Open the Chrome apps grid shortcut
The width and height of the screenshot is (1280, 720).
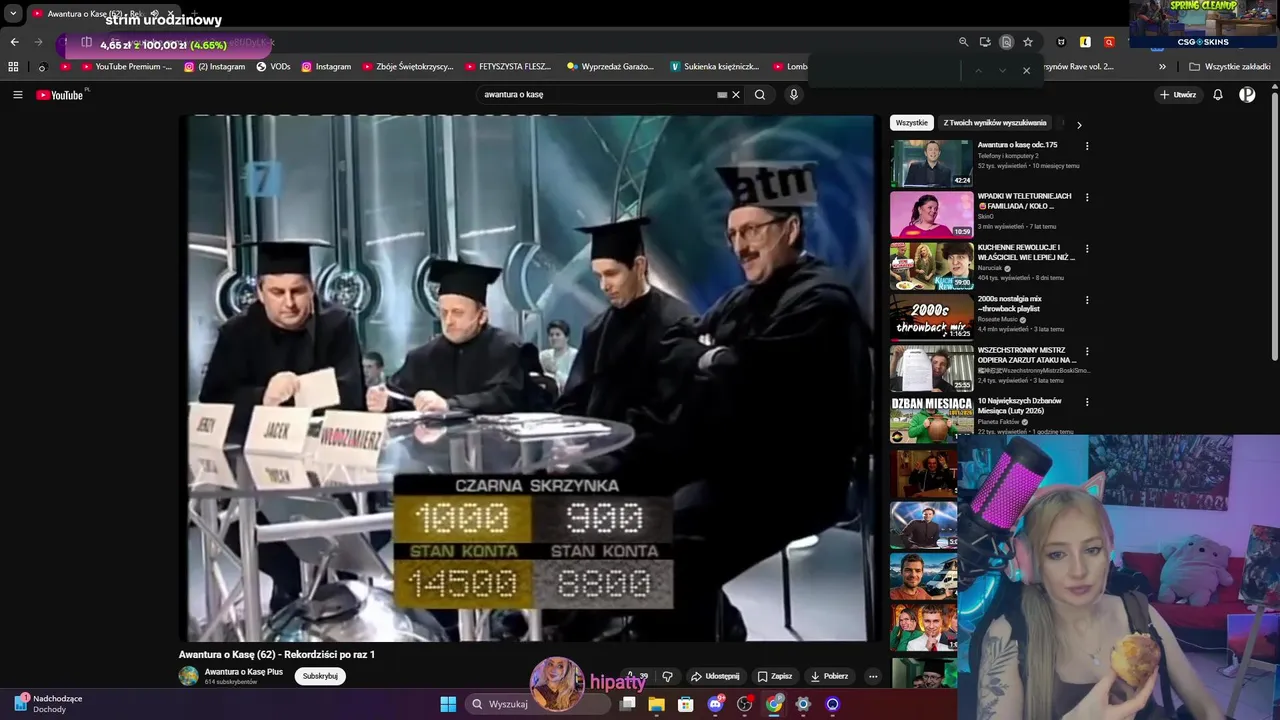[x=13, y=67]
